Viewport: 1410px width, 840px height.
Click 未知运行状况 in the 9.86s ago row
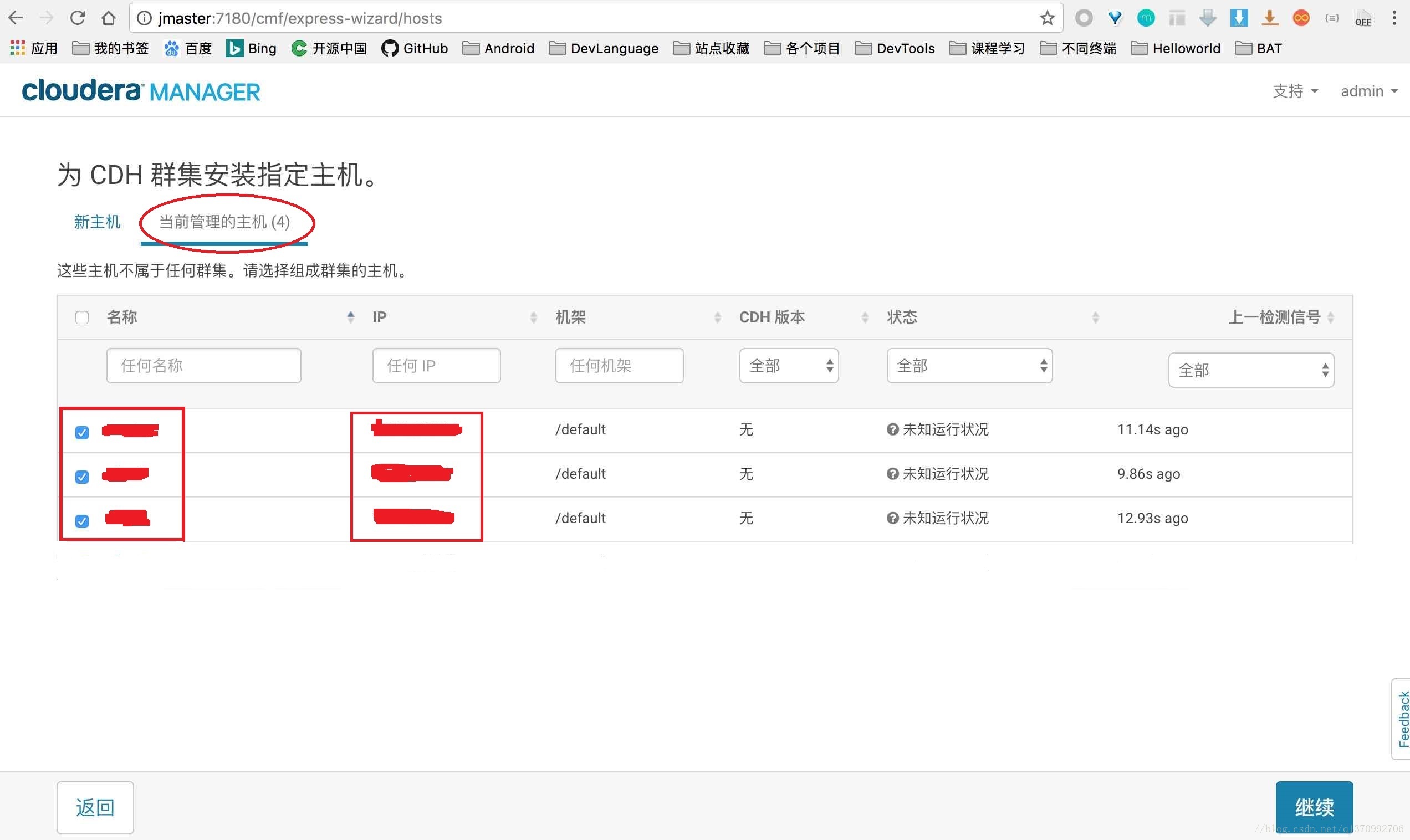(x=946, y=474)
